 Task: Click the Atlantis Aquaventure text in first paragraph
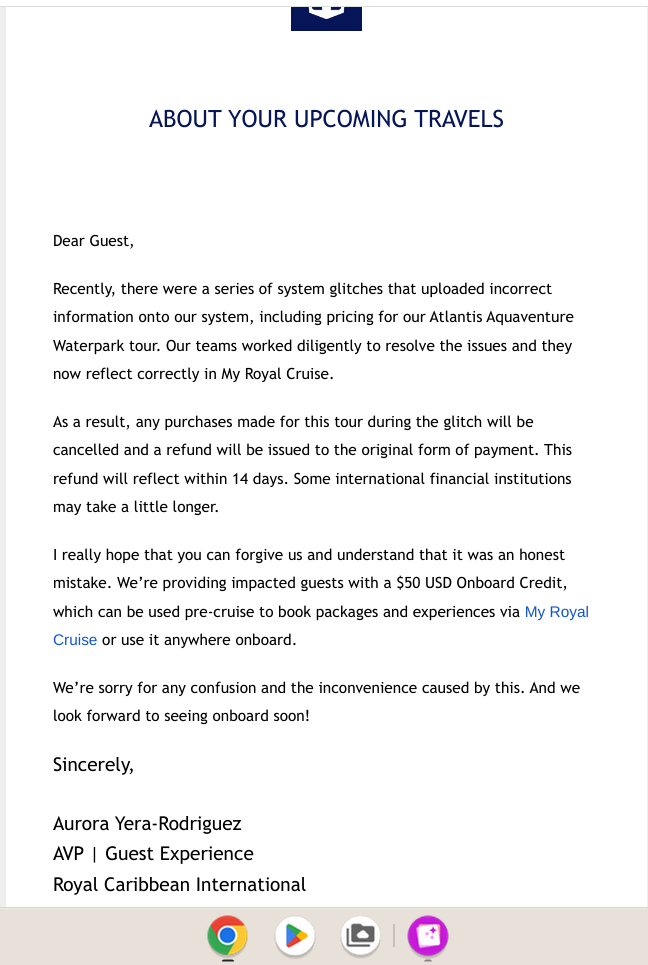[501, 317]
